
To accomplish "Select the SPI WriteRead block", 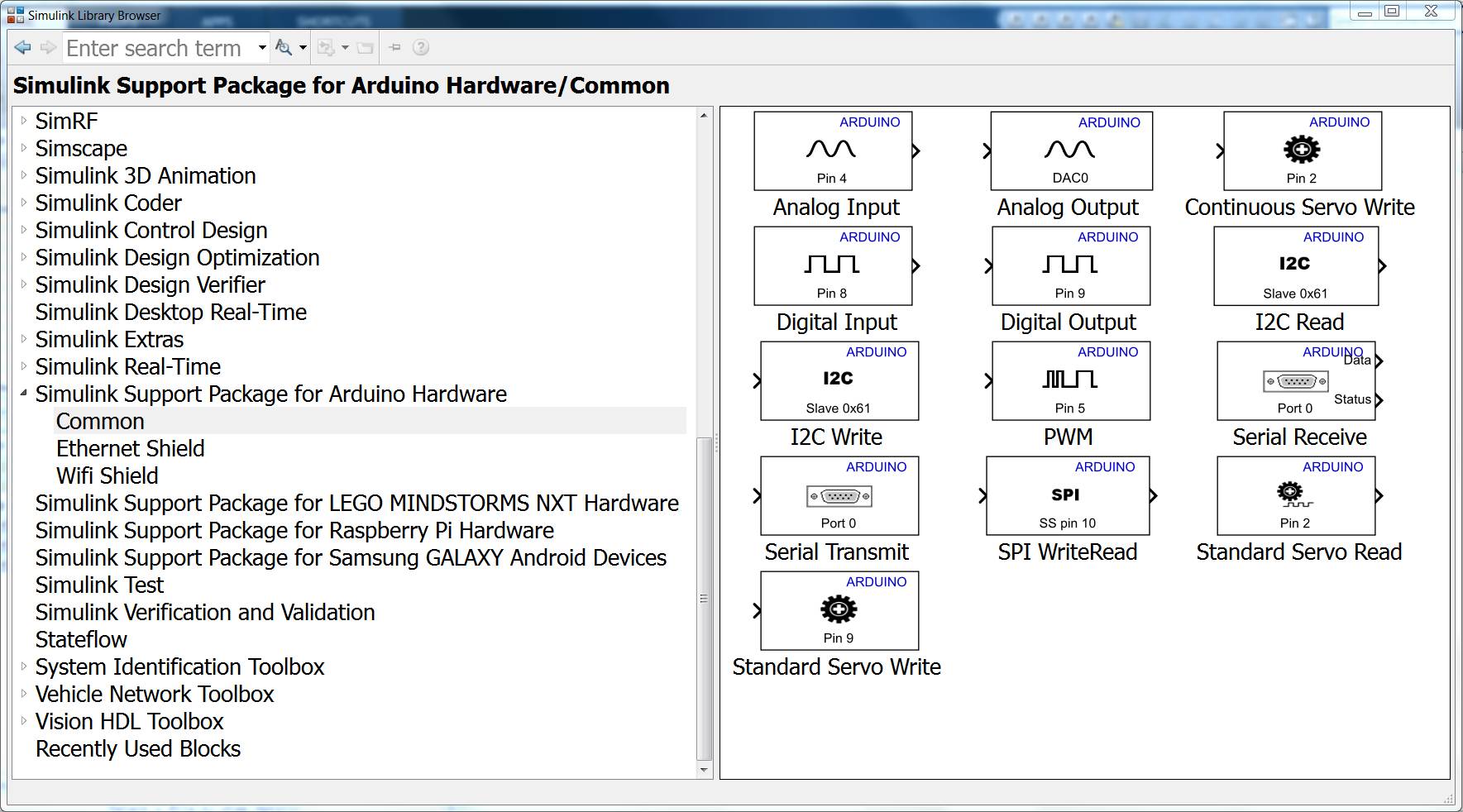I will 1068,495.
